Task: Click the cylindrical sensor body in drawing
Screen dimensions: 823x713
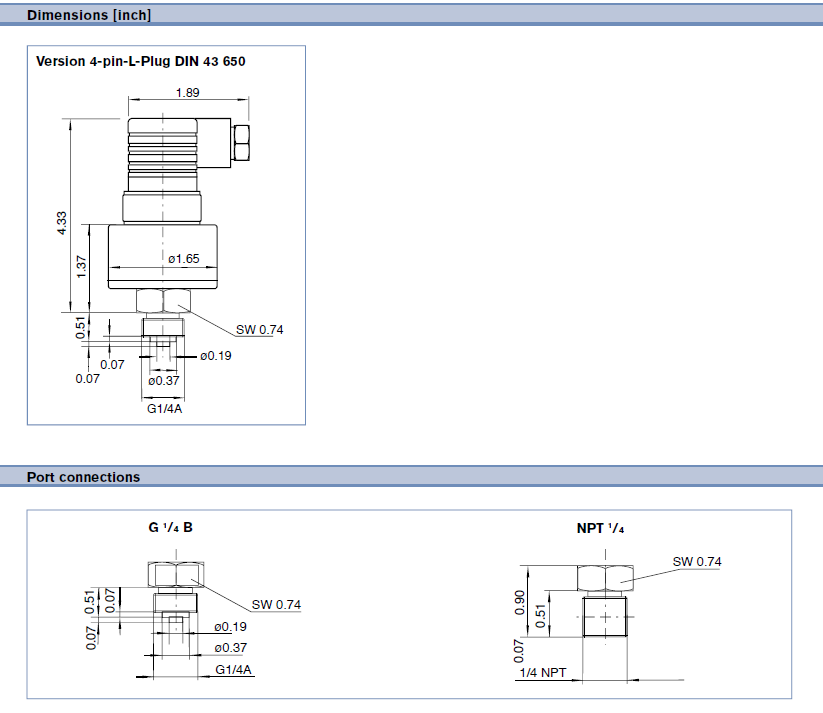Action: click(x=163, y=257)
